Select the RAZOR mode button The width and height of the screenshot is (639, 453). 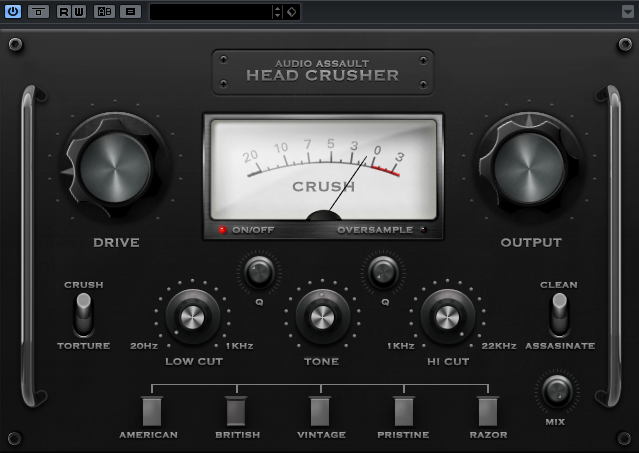pyautogui.click(x=488, y=411)
